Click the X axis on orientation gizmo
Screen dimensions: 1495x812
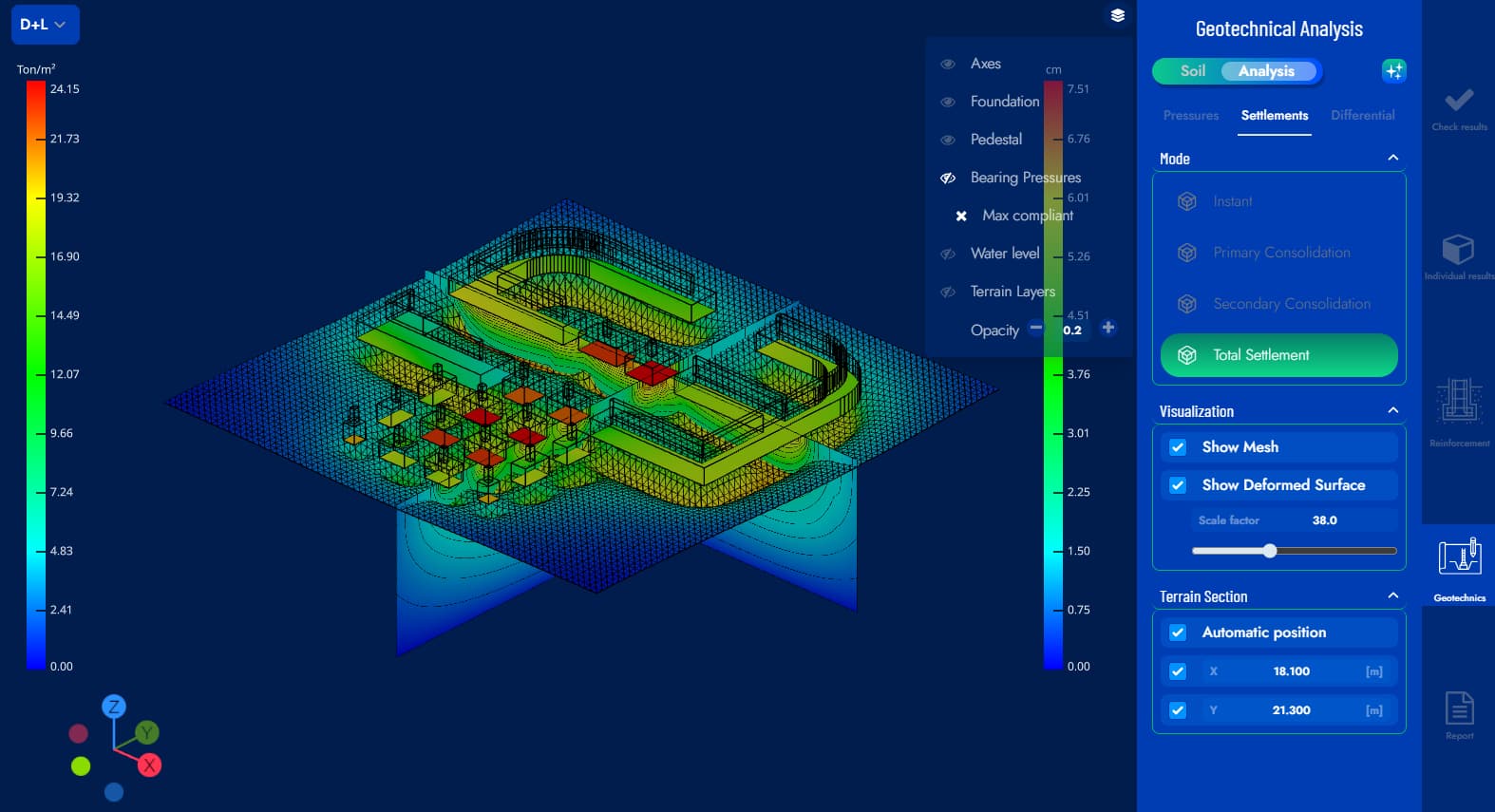tap(149, 765)
